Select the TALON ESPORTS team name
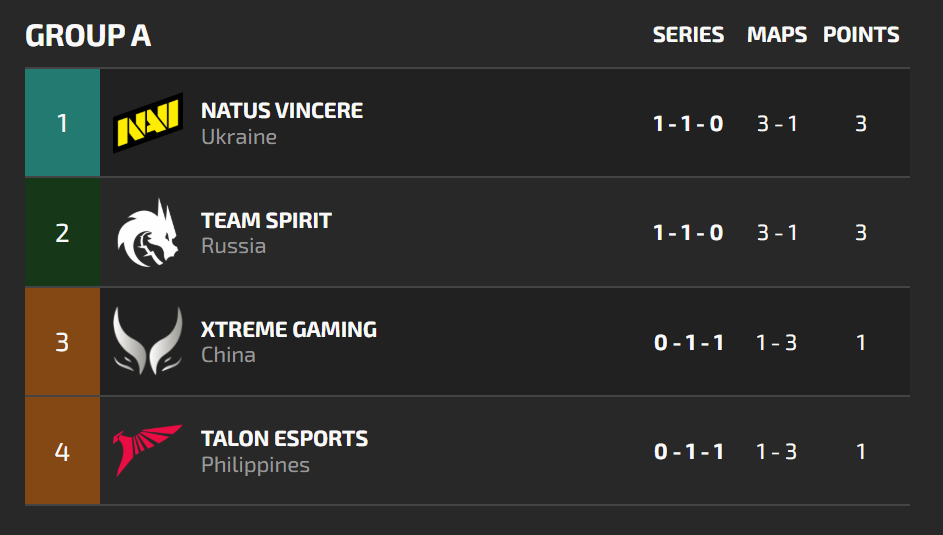Image resolution: width=943 pixels, height=535 pixels. pos(284,438)
